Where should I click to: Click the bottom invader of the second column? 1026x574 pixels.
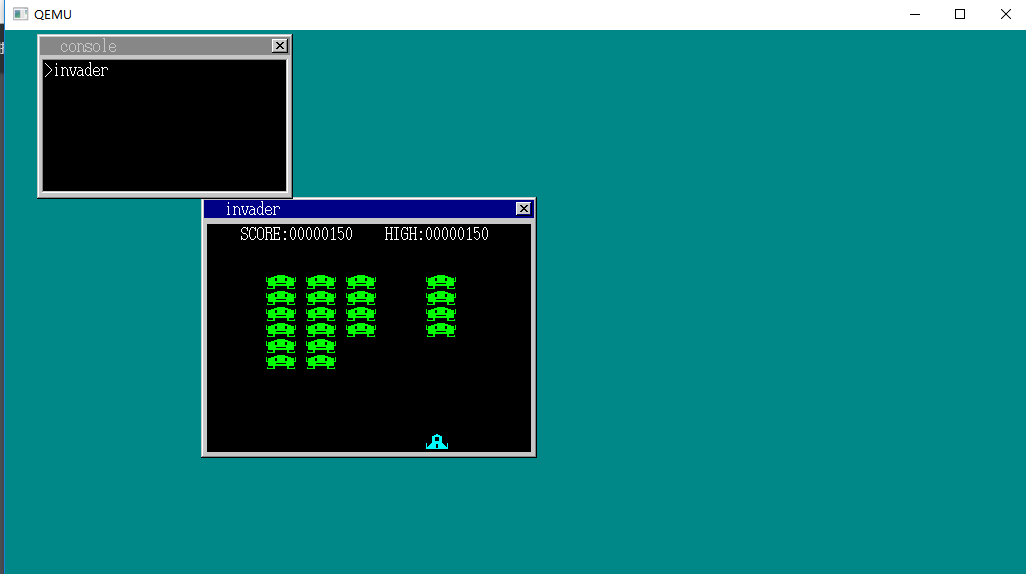[x=321, y=361]
